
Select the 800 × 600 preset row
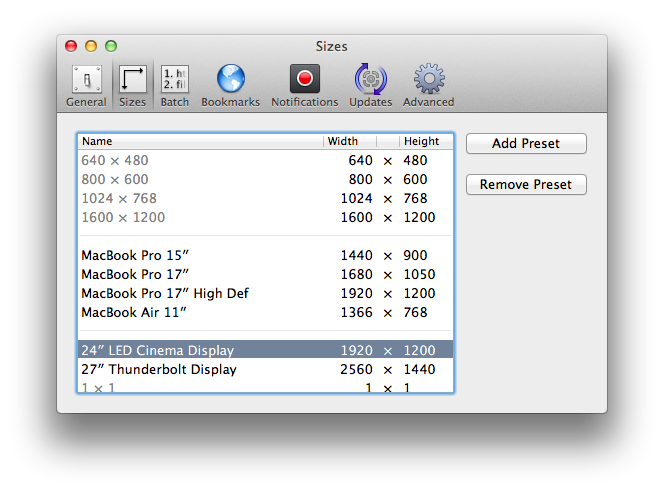click(x=266, y=180)
